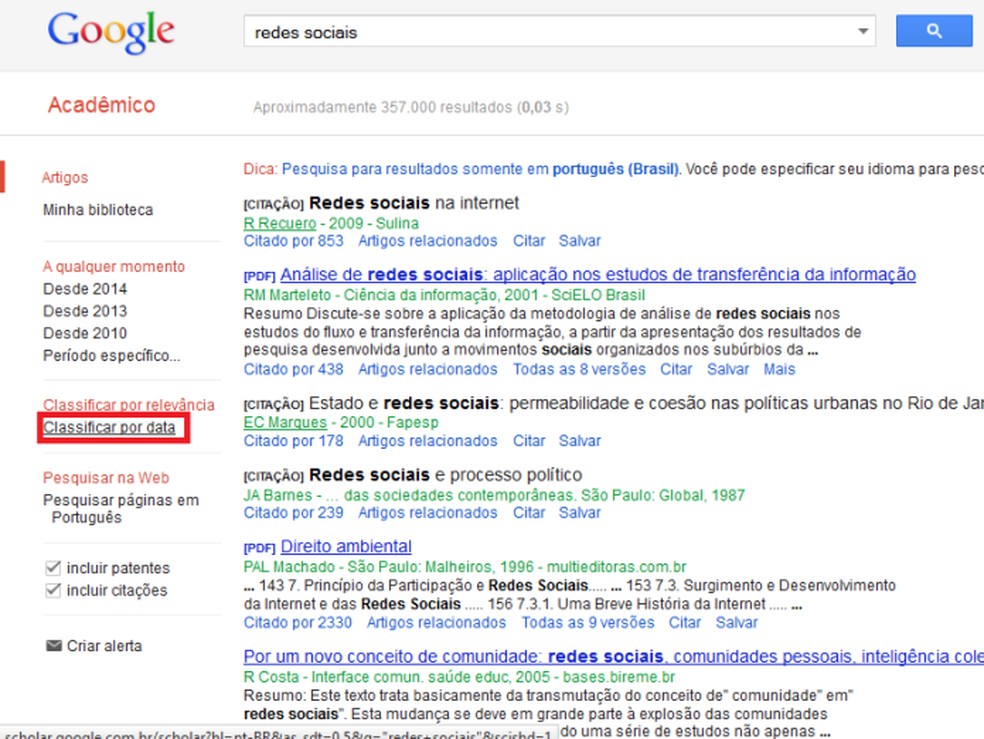984x739 pixels.
Task: Uncheck the "incluir citações" option
Action: point(52,590)
